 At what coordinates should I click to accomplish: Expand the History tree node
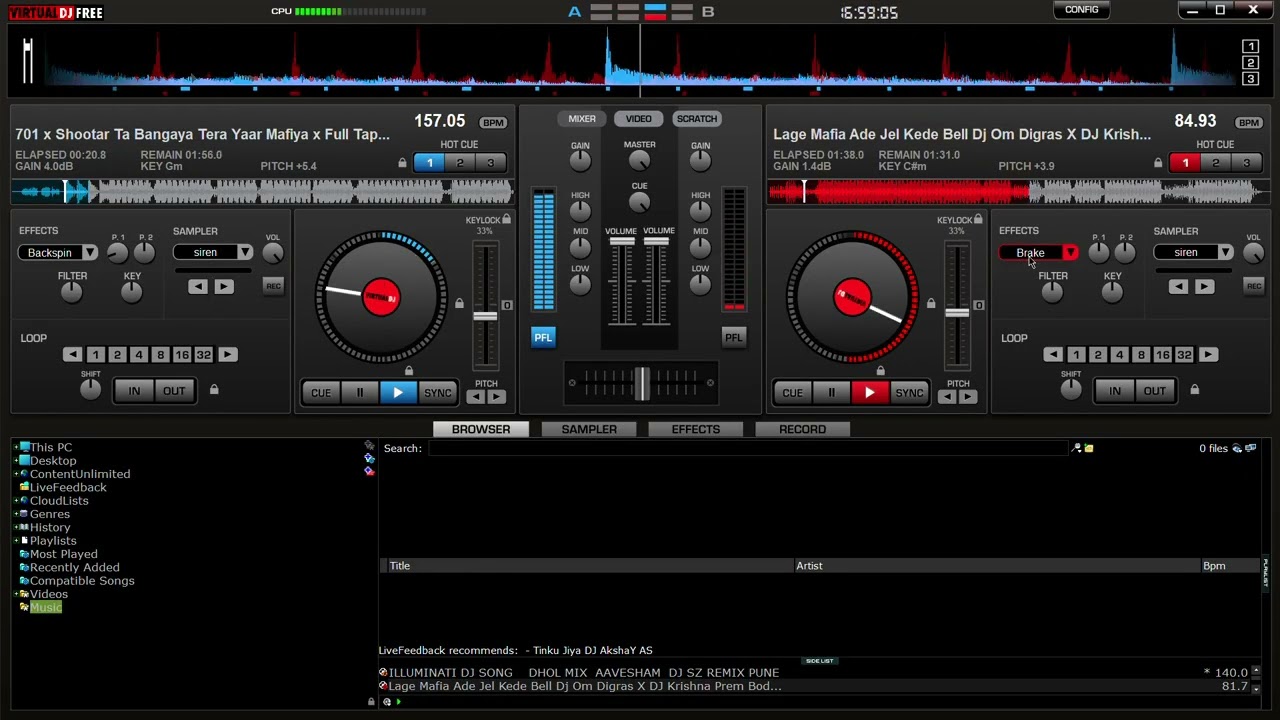tap(16, 528)
